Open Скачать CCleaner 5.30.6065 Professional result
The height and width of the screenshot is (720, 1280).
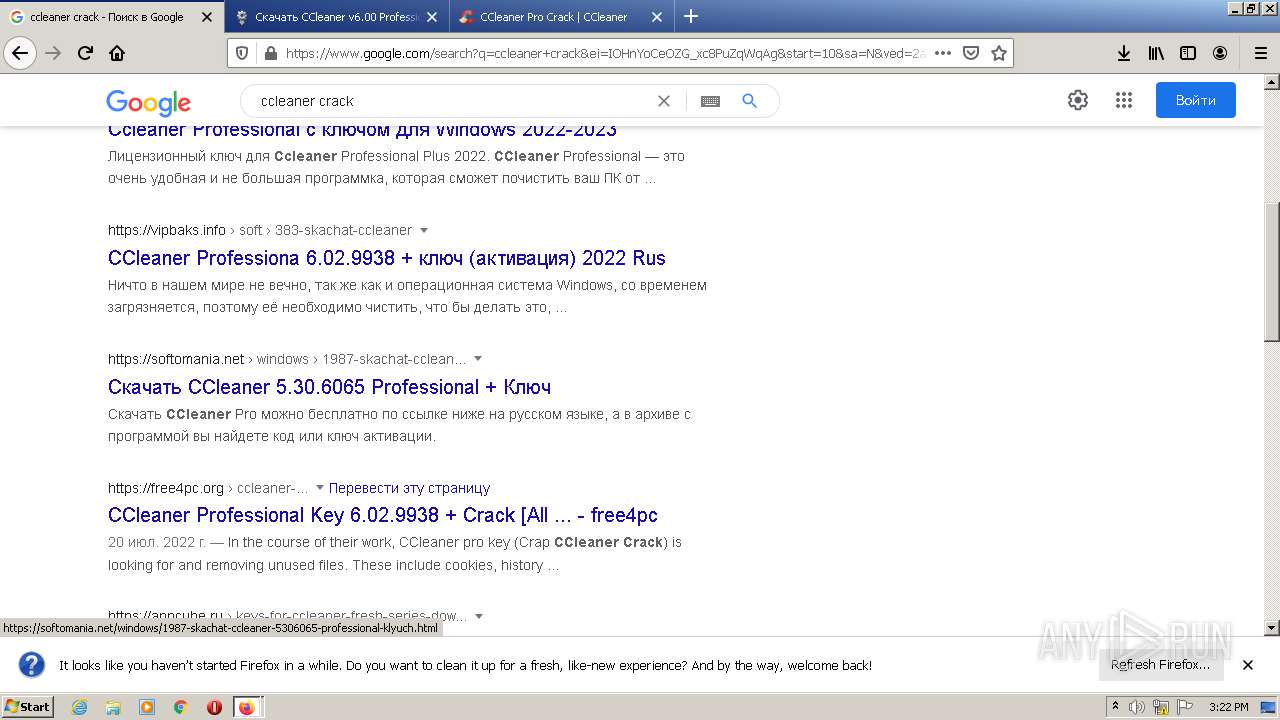tap(329, 387)
